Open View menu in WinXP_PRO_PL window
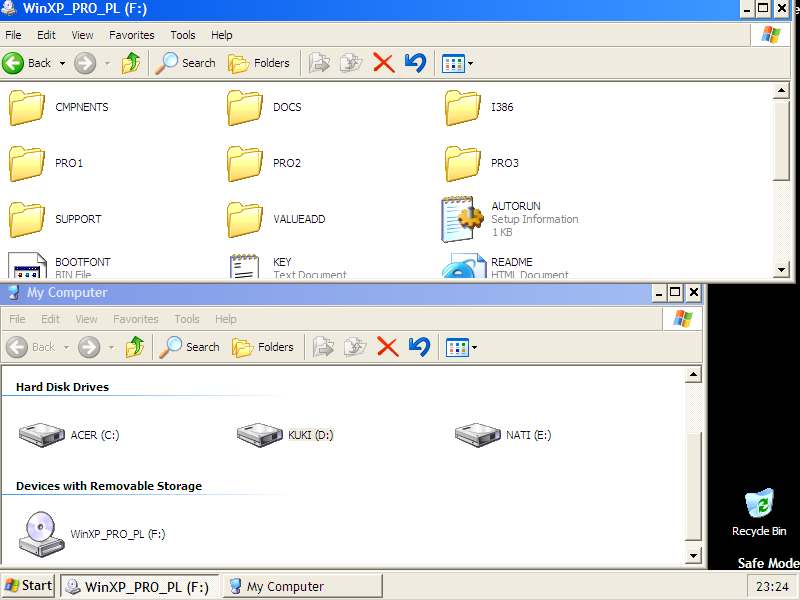Screen dimensions: 800x600 (x=82, y=35)
